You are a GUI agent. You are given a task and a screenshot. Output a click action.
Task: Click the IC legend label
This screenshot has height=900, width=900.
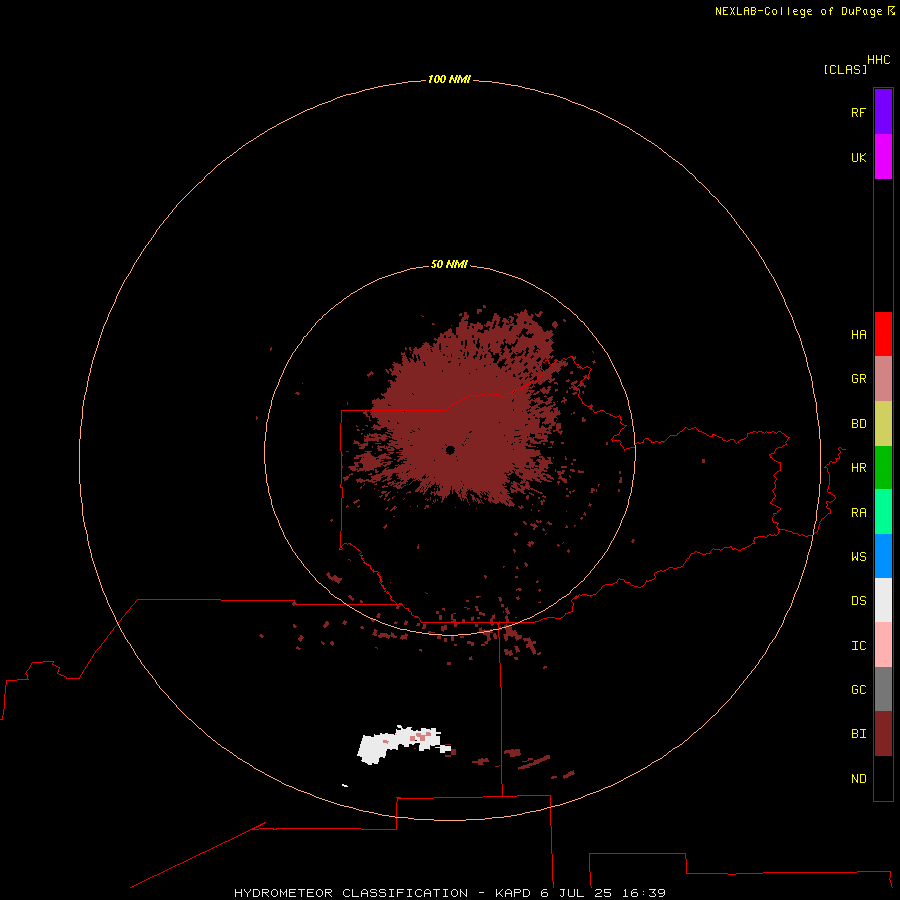click(858, 646)
